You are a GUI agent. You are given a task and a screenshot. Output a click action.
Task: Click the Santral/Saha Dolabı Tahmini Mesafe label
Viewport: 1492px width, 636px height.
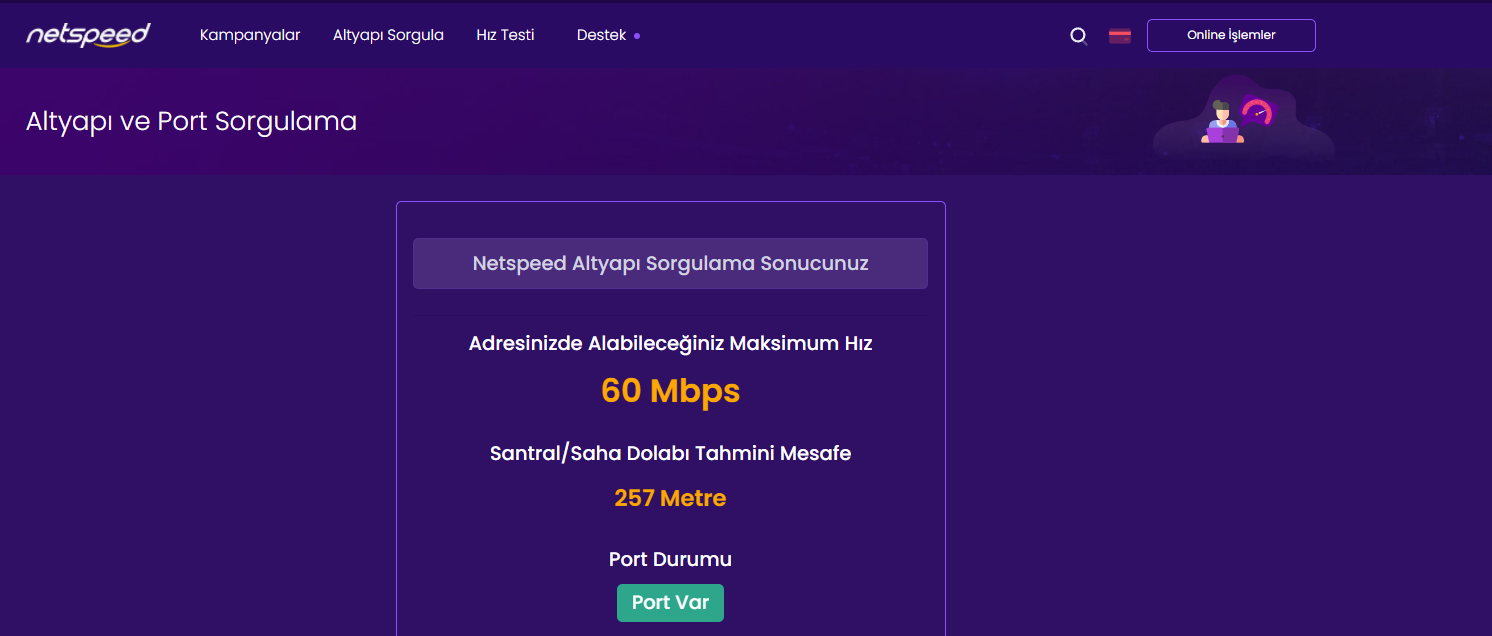point(670,453)
